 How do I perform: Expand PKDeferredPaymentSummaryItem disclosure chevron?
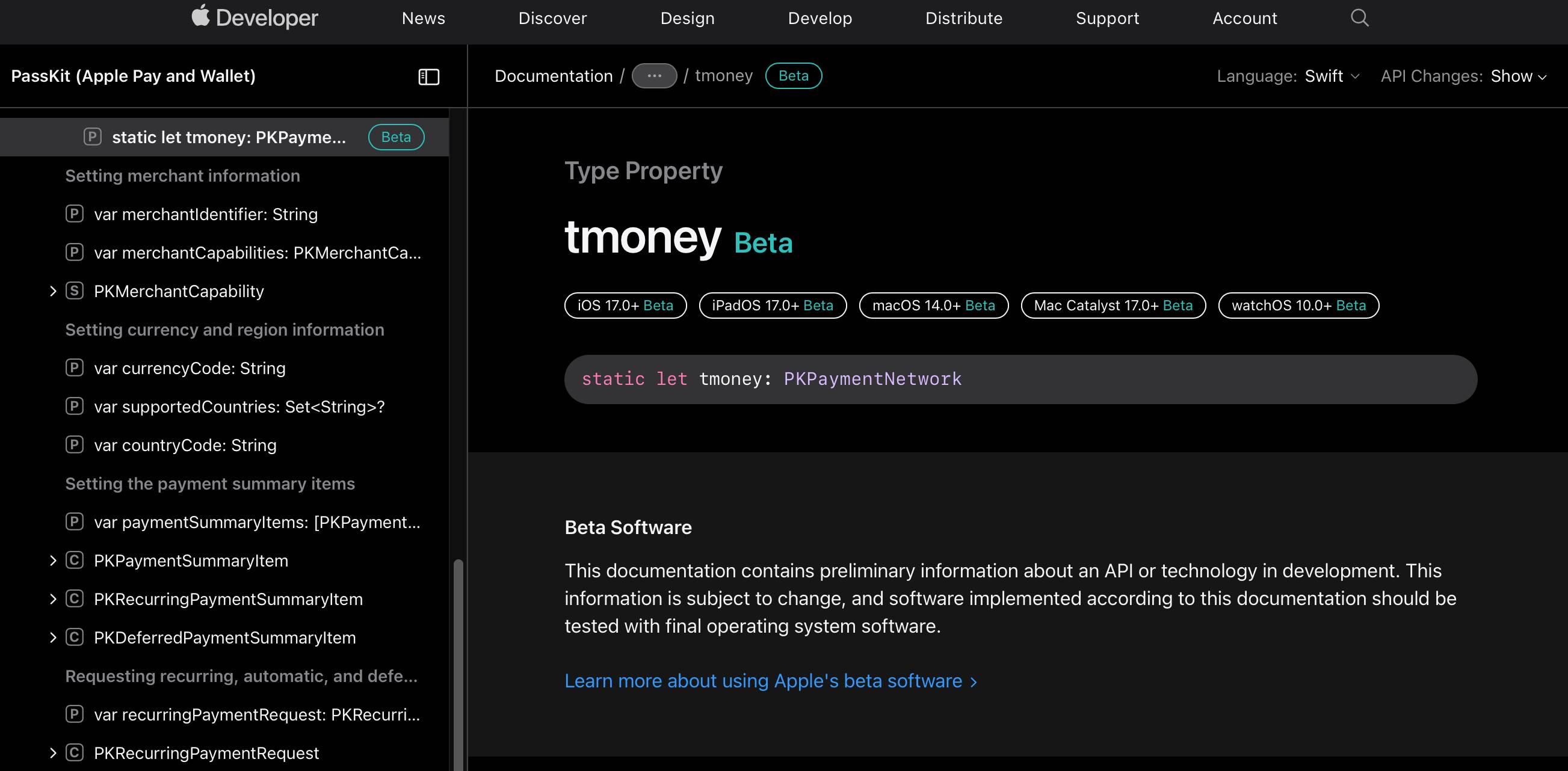coord(53,637)
